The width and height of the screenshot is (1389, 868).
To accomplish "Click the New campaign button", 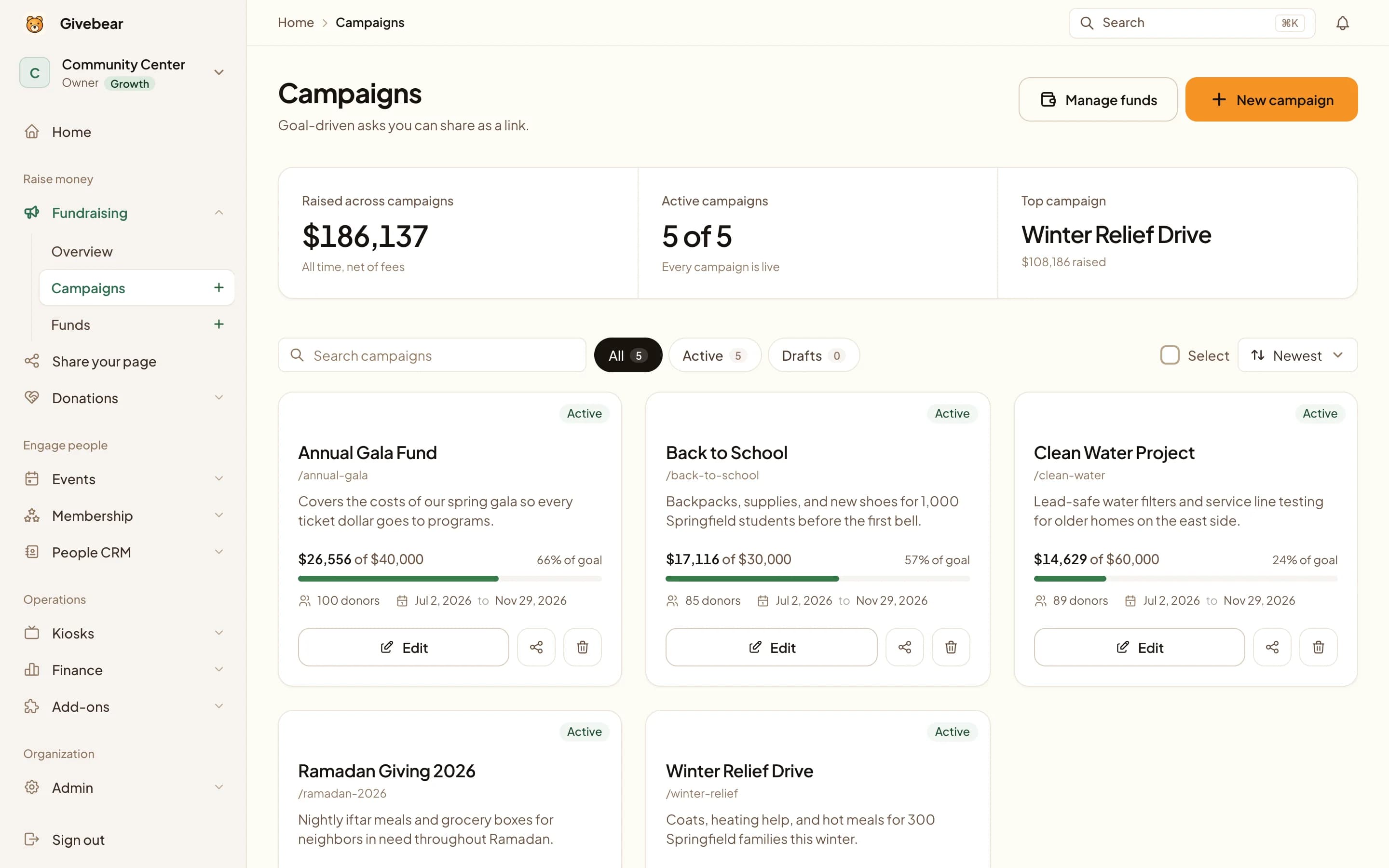I will 1271,99.
